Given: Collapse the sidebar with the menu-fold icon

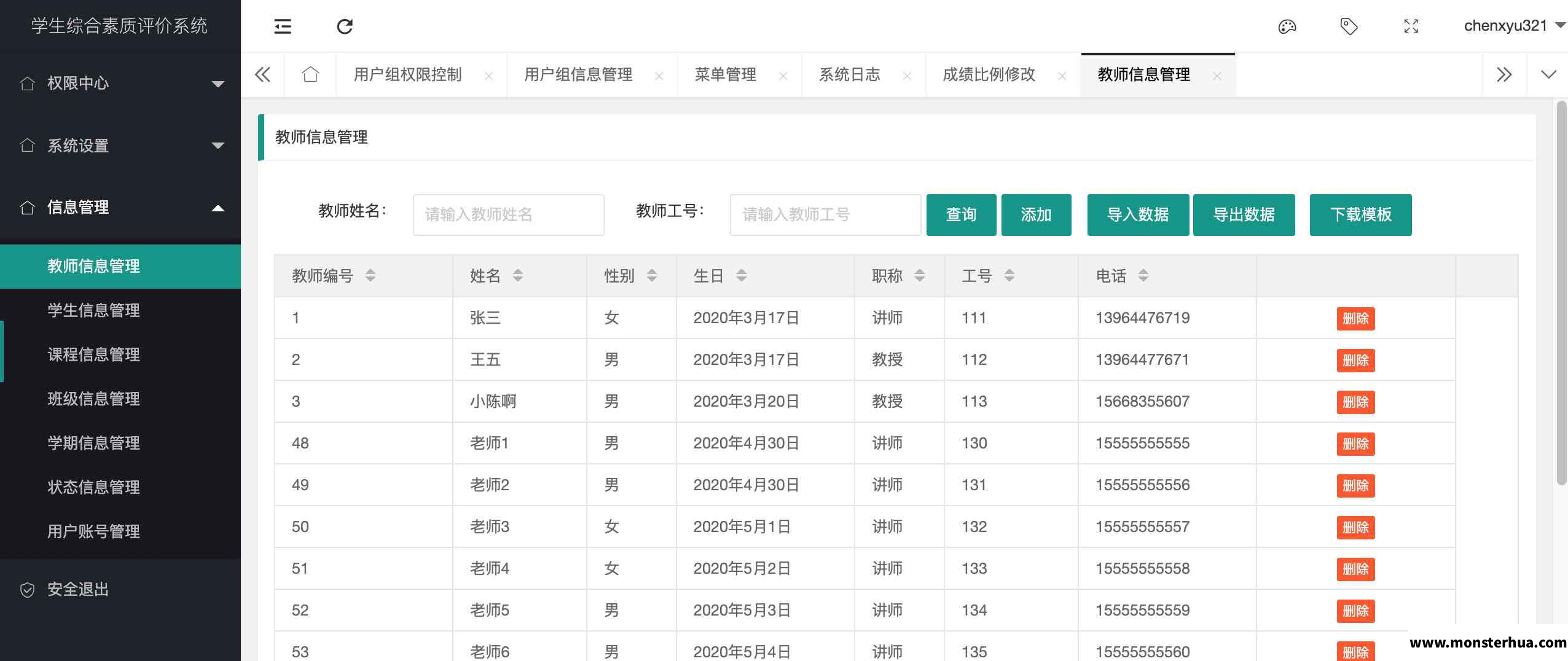Looking at the screenshot, I should (283, 26).
